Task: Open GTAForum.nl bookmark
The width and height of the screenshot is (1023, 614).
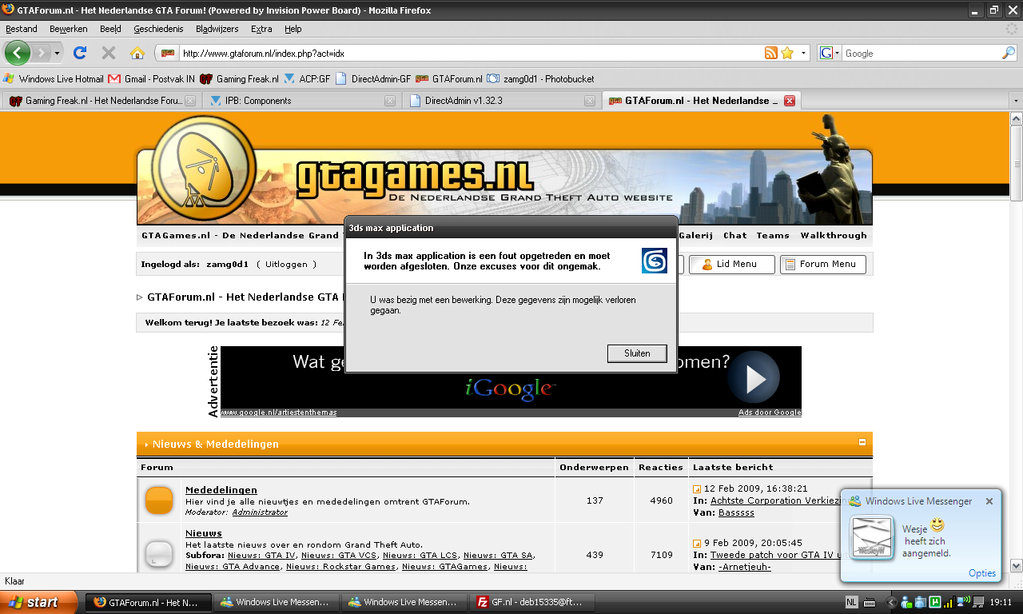Action: (x=449, y=79)
